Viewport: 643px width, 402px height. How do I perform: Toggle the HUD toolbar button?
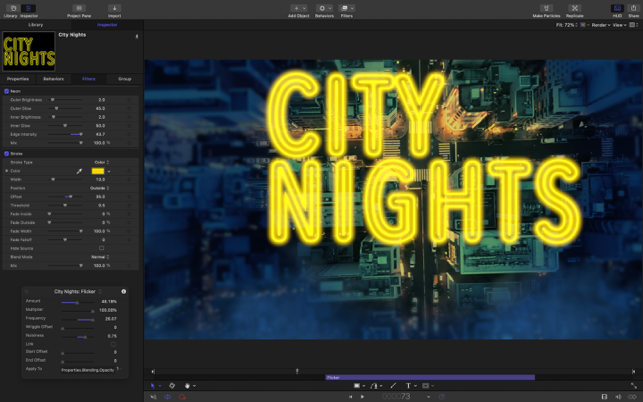tap(616, 9)
